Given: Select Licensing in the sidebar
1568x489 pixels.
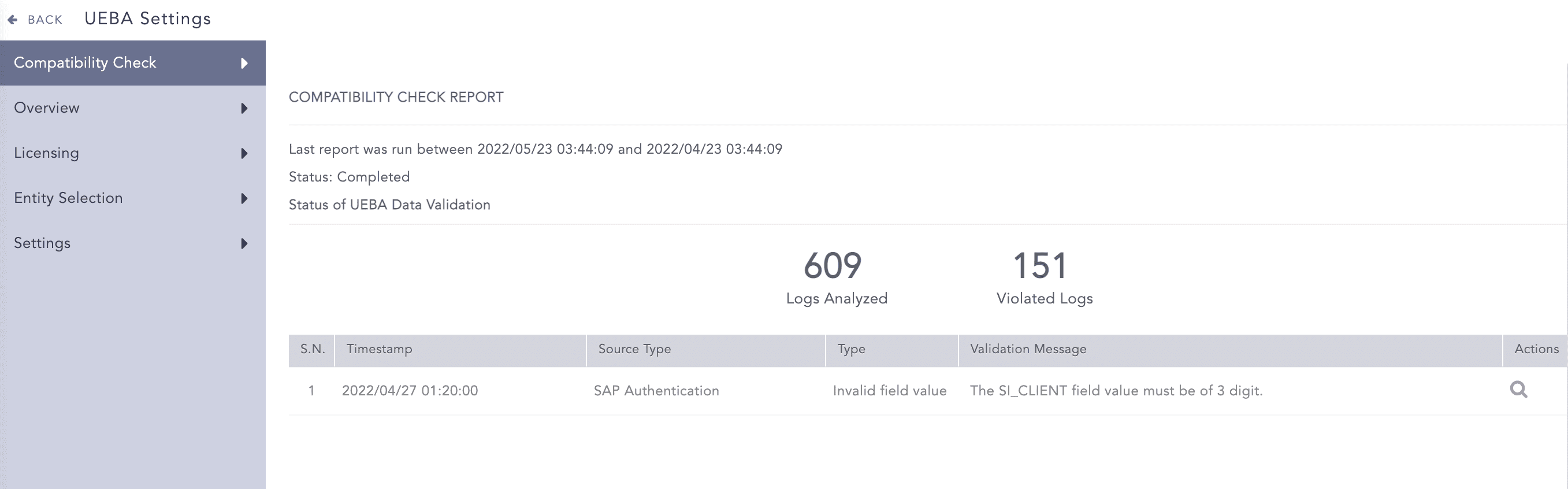Looking at the screenshot, I should (x=47, y=153).
